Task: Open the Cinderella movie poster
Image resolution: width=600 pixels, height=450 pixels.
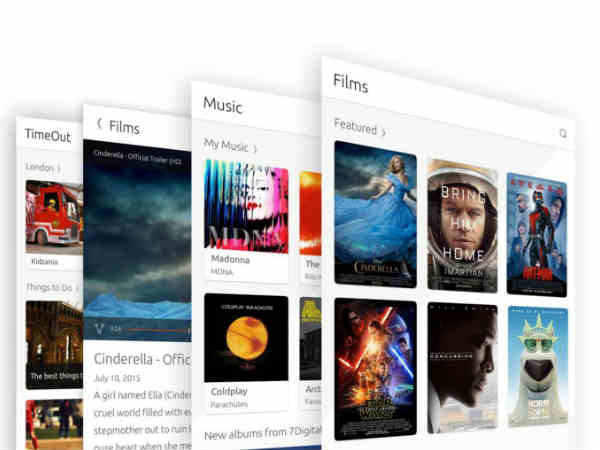Action: coord(375,214)
